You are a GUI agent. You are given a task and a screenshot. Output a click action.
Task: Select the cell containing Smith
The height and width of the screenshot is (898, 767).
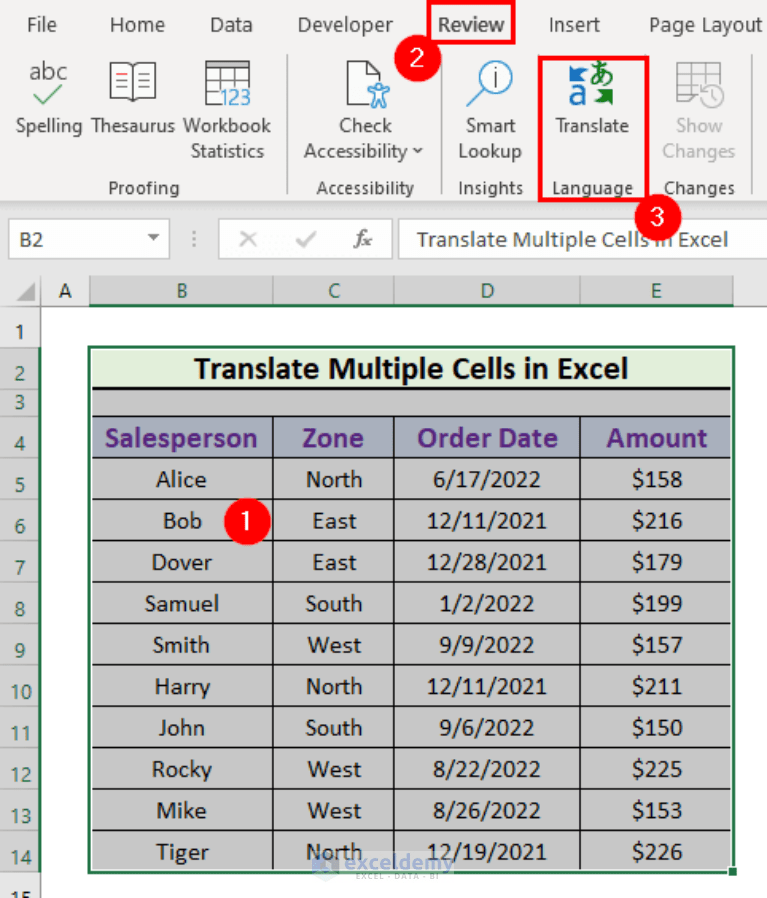pos(182,645)
